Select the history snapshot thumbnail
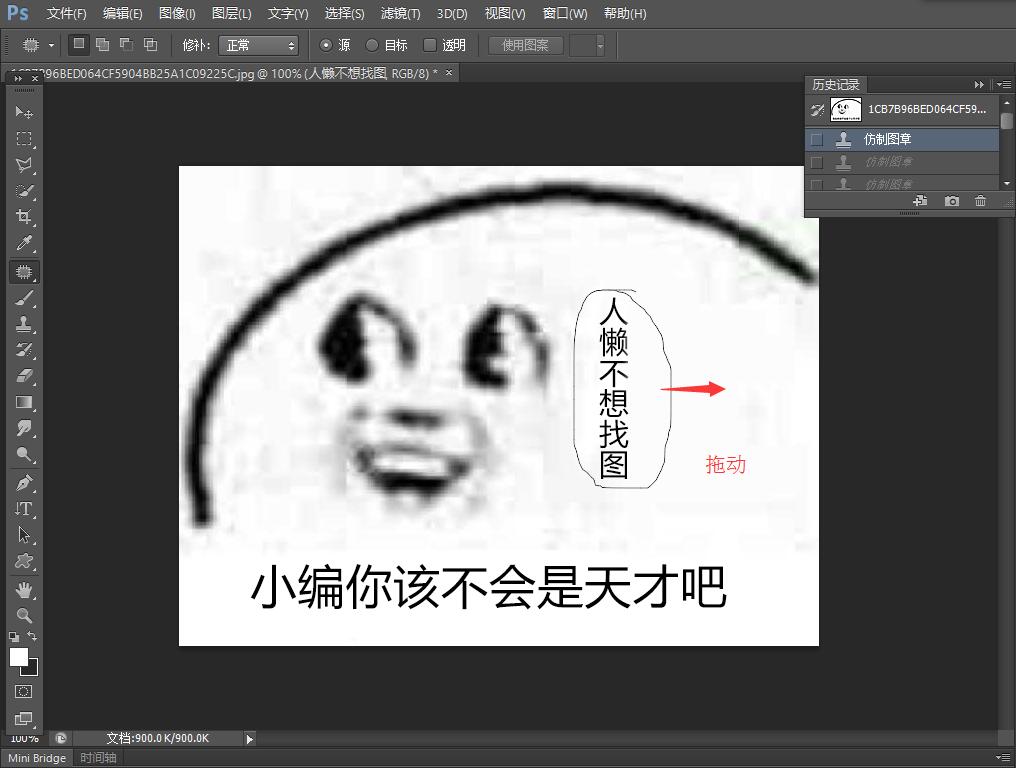1016x768 pixels. 846,109
